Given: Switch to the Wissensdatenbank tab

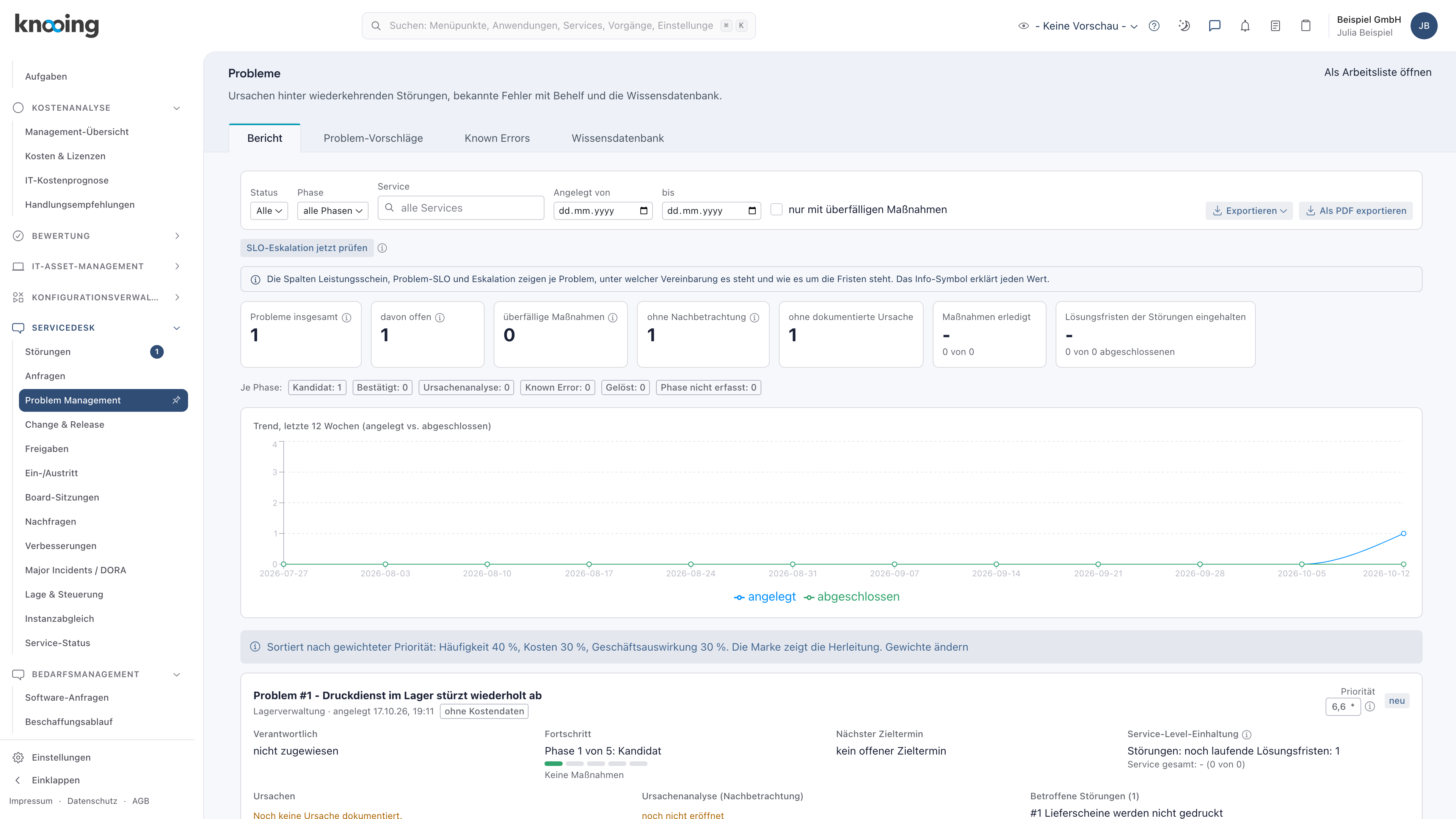Looking at the screenshot, I should 618,138.
